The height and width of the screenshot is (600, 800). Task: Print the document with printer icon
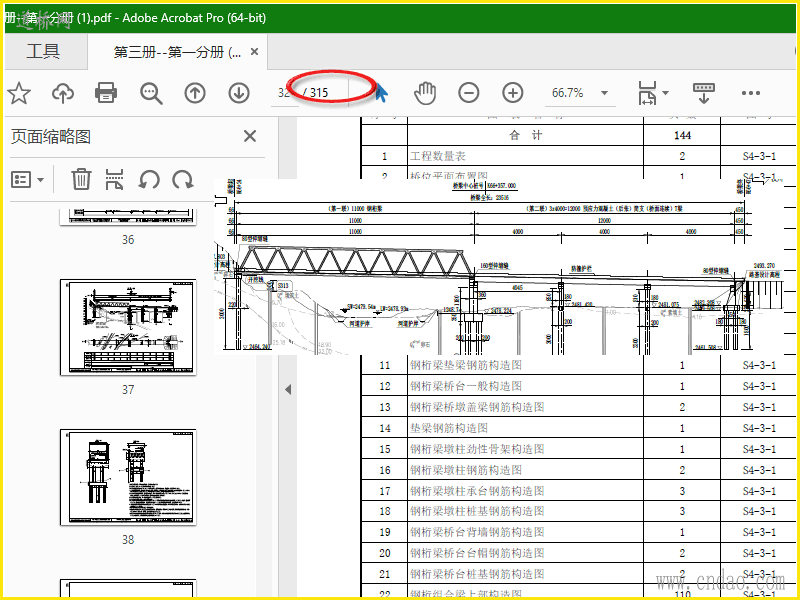pyautogui.click(x=106, y=93)
